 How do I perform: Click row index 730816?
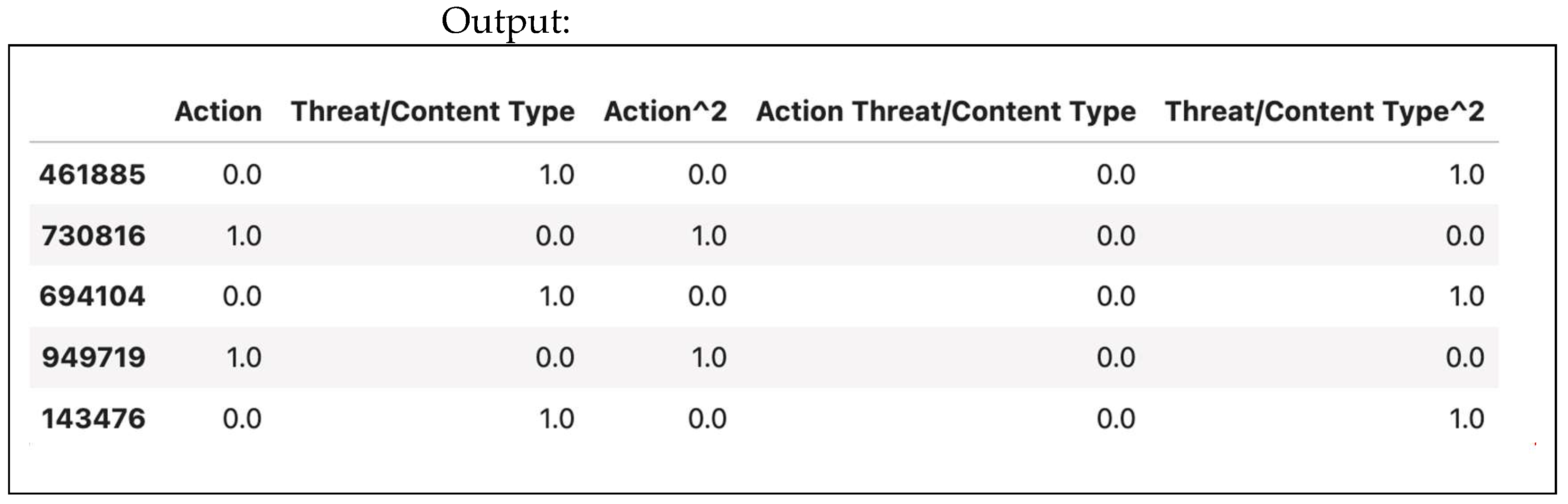[93, 236]
